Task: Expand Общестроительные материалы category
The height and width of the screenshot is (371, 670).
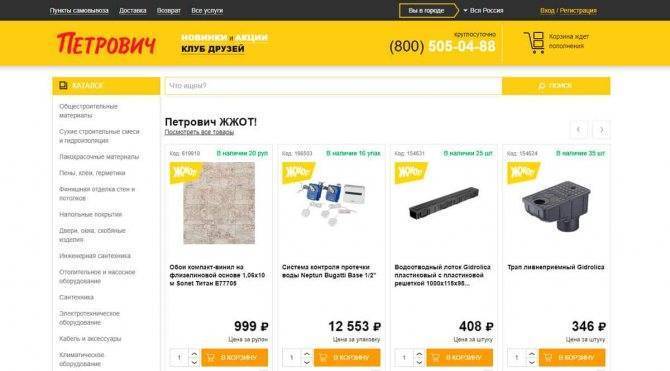Action: pos(88,111)
